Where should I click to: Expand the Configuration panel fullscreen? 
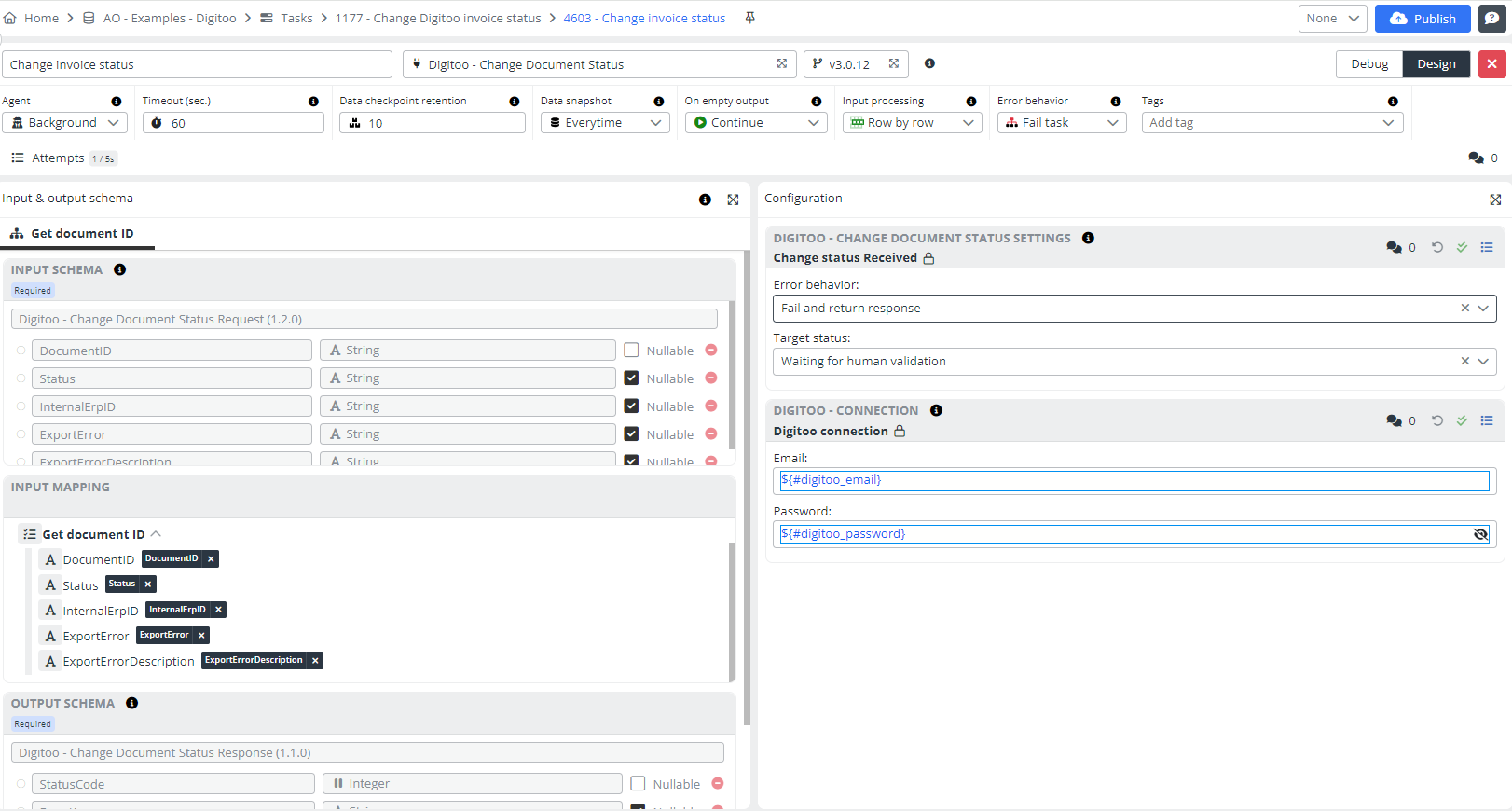pos(1495,199)
